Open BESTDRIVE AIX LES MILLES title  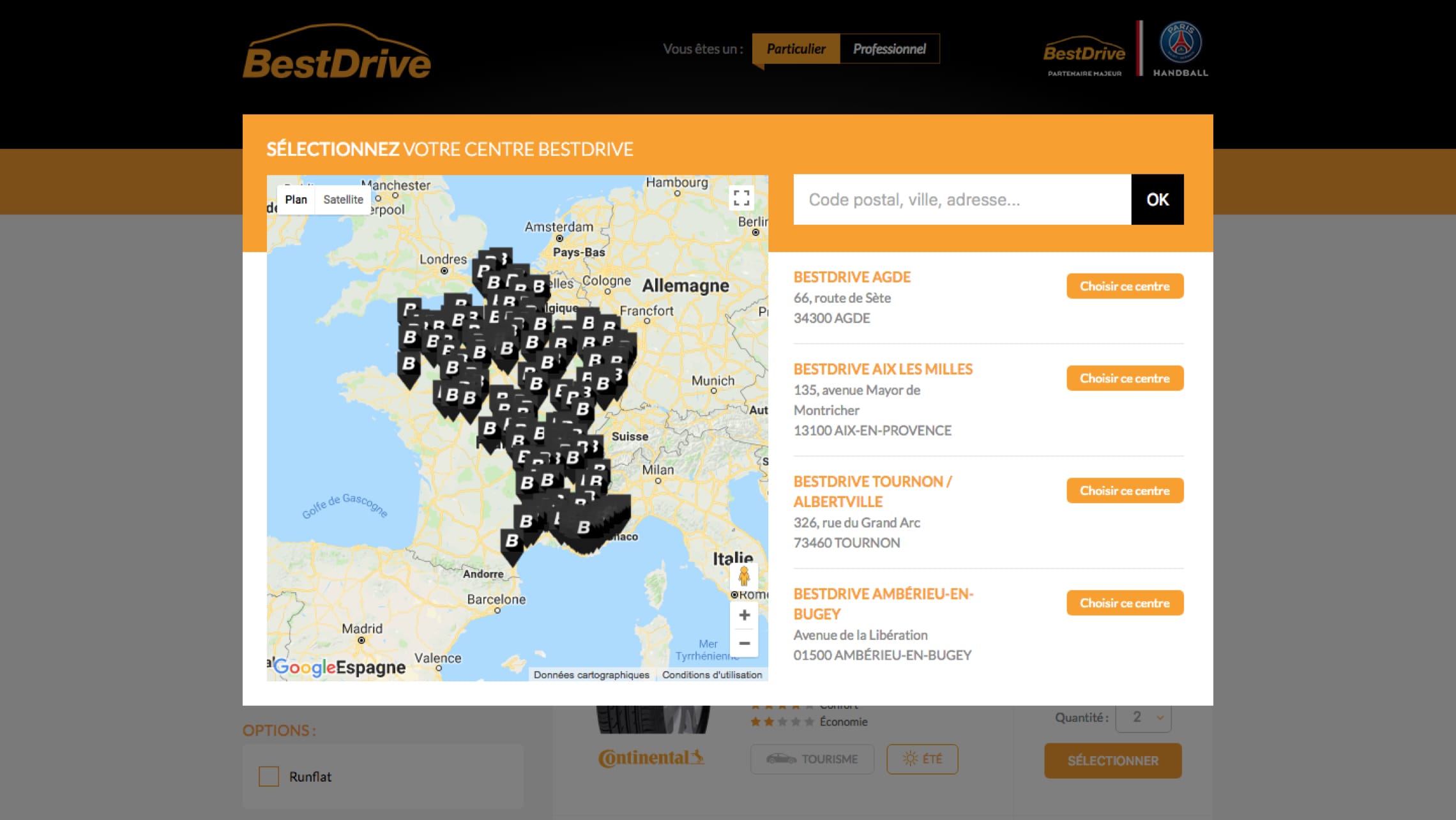click(883, 369)
